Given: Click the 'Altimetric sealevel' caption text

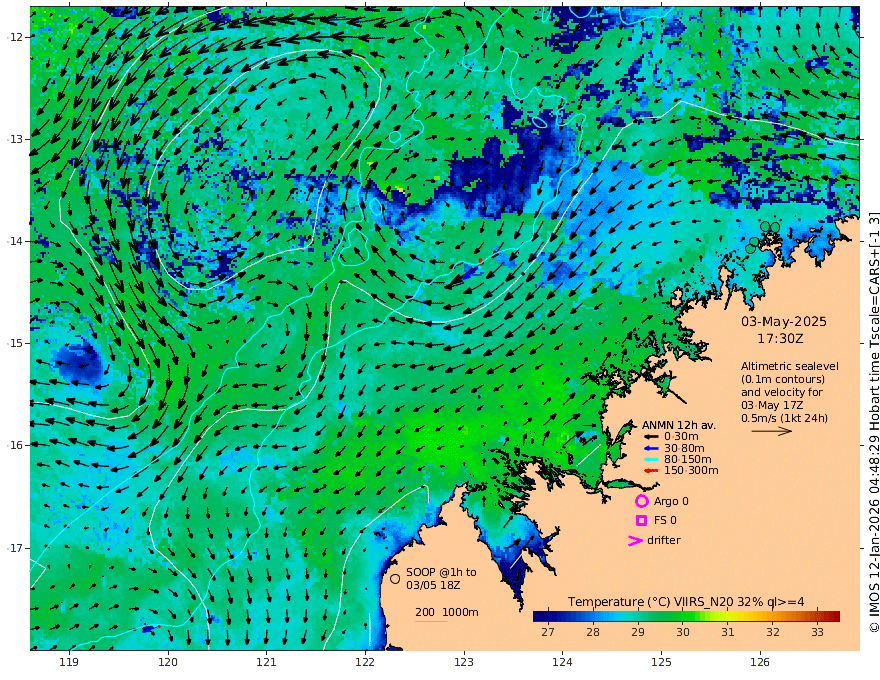Looking at the screenshot, I should click(x=790, y=366).
